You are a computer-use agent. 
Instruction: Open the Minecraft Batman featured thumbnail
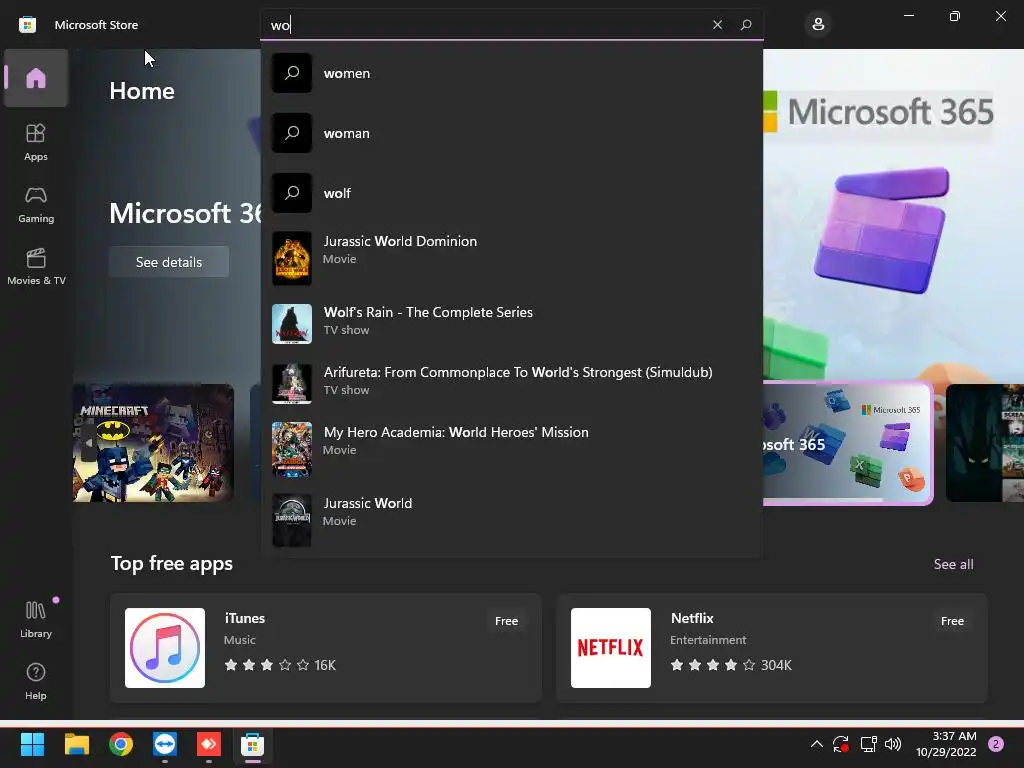(153, 443)
